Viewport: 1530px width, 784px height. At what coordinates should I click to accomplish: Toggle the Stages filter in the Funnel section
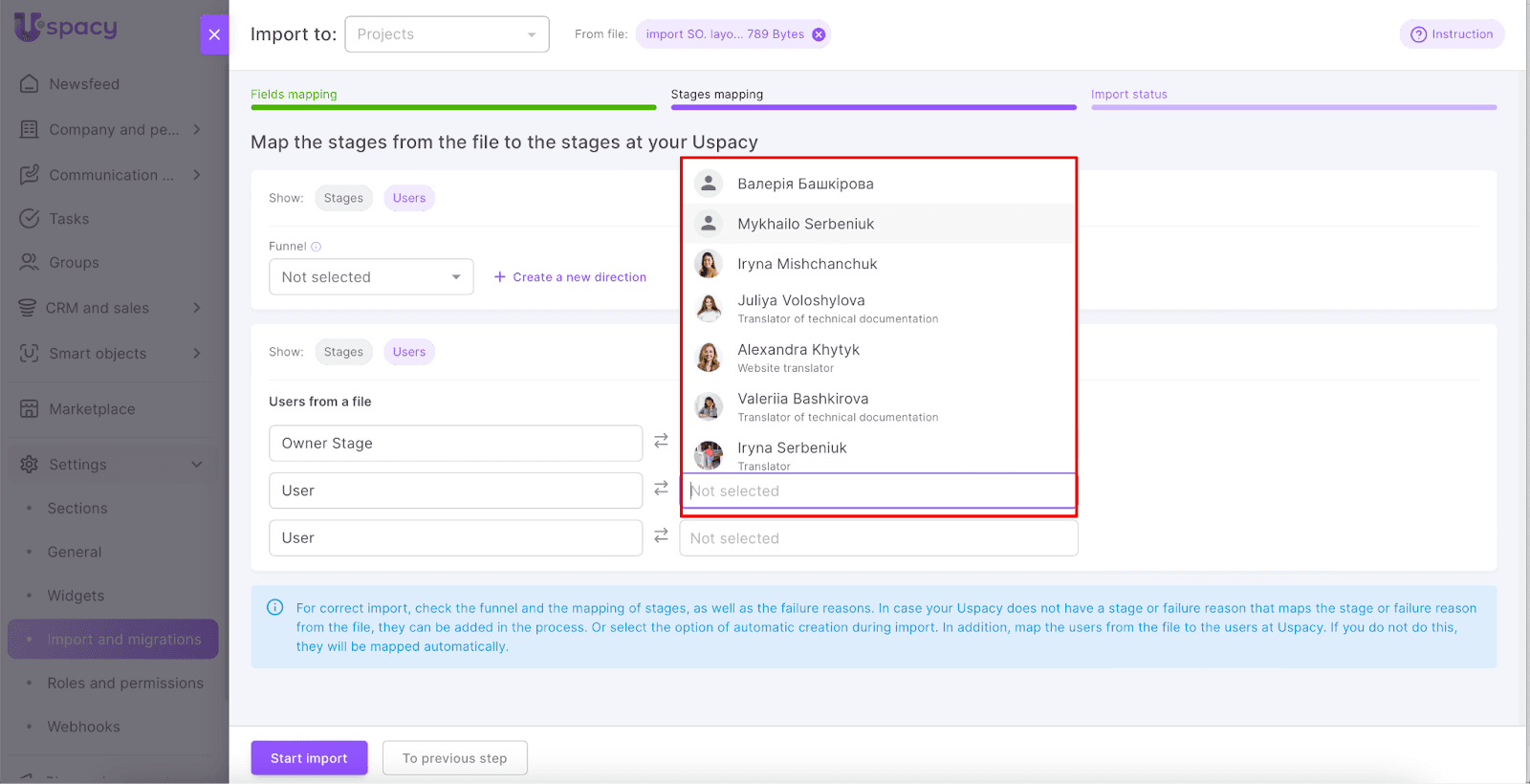(x=343, y=198)
